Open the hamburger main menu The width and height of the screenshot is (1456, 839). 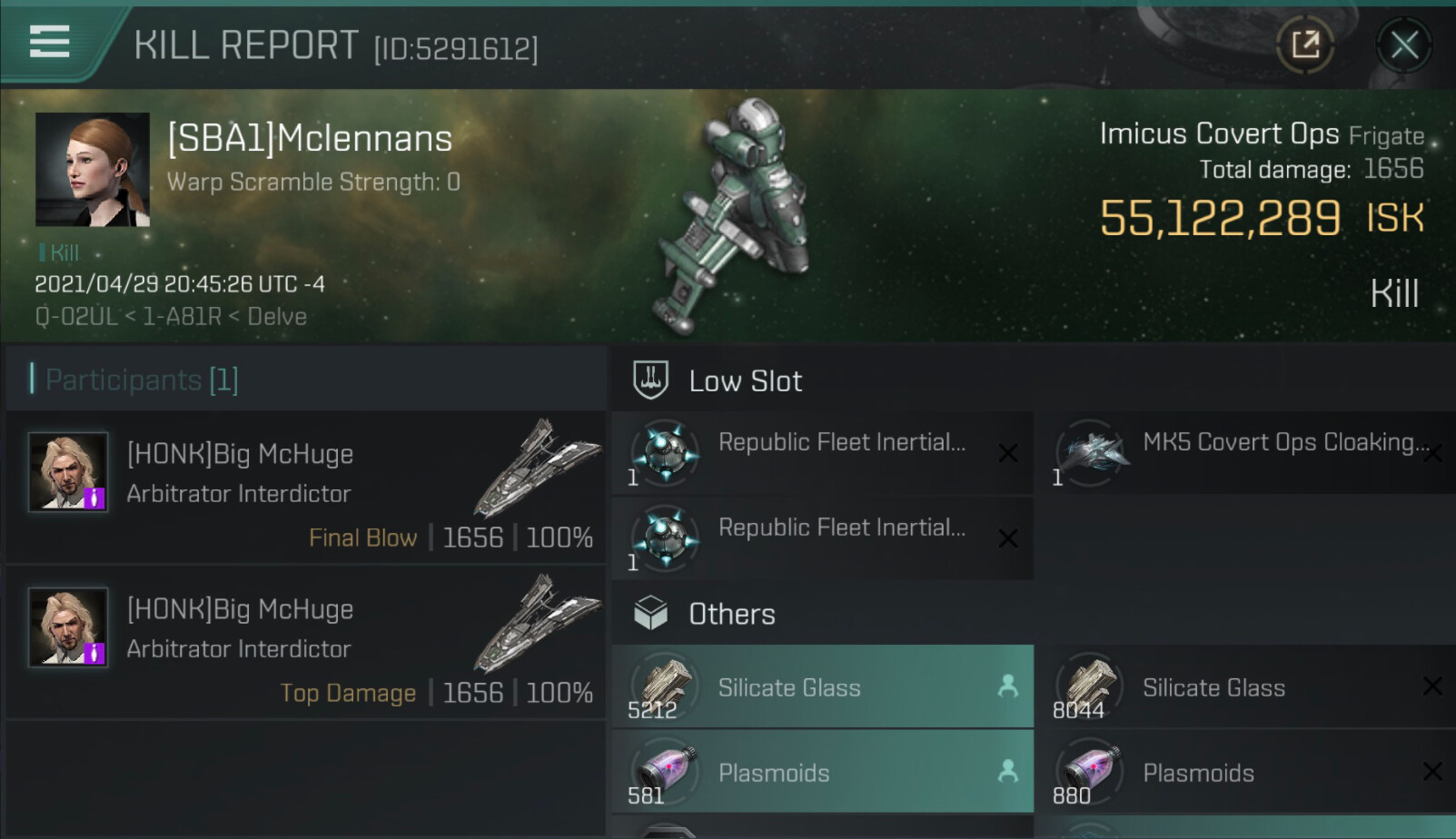point(49,42)
